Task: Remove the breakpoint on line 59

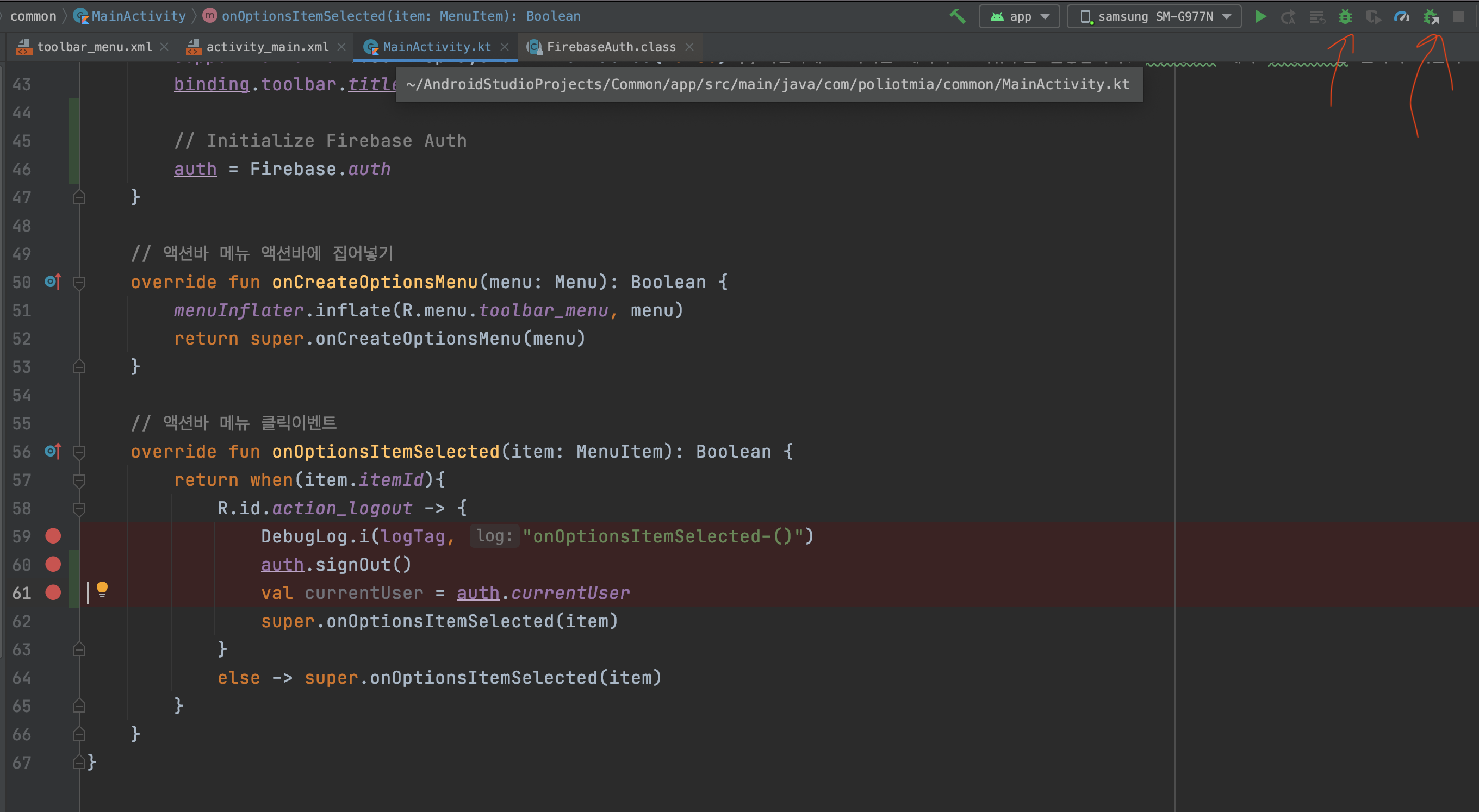Action: click(x=53, y=536)
